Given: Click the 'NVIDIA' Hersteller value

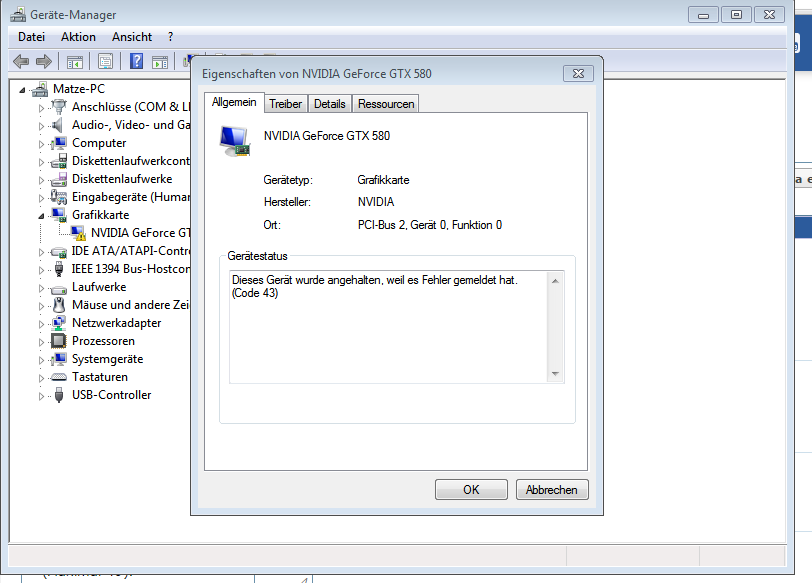Looking at the screenshot, I should (x=375, y=202).
